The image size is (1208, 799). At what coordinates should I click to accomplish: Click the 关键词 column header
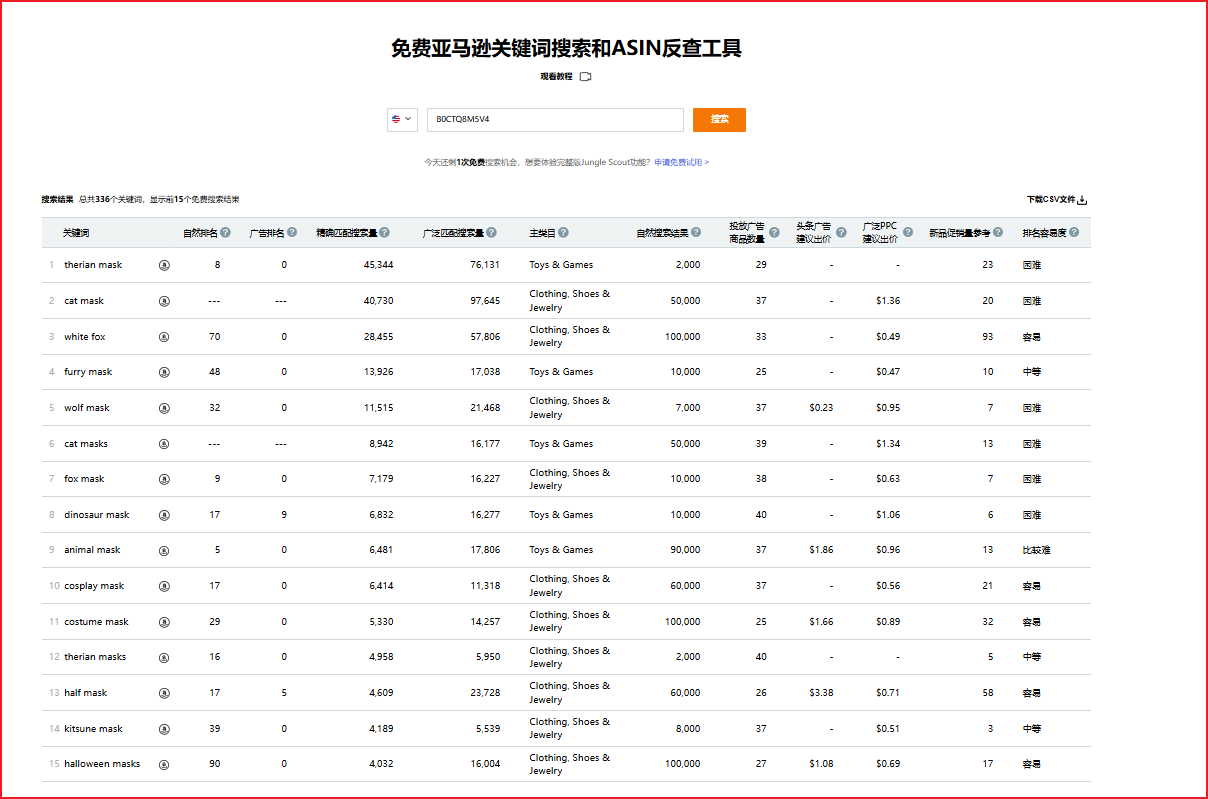pos(76,233)
